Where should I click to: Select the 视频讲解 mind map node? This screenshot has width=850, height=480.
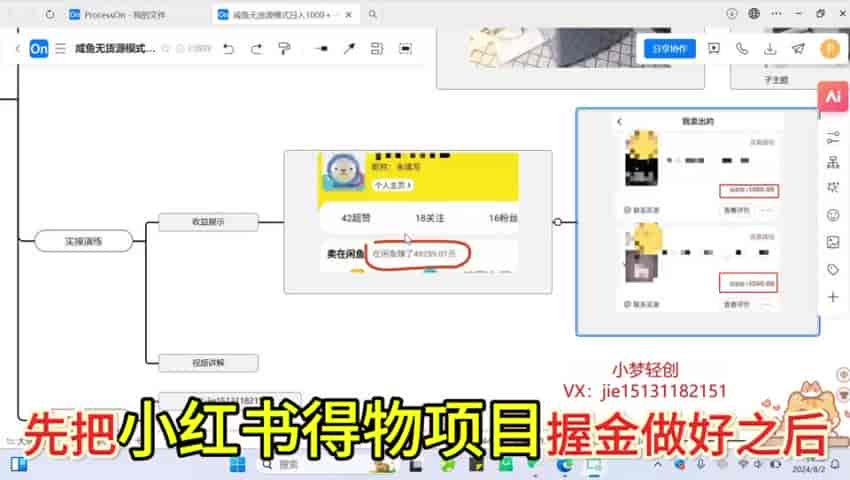coord(208,363)
